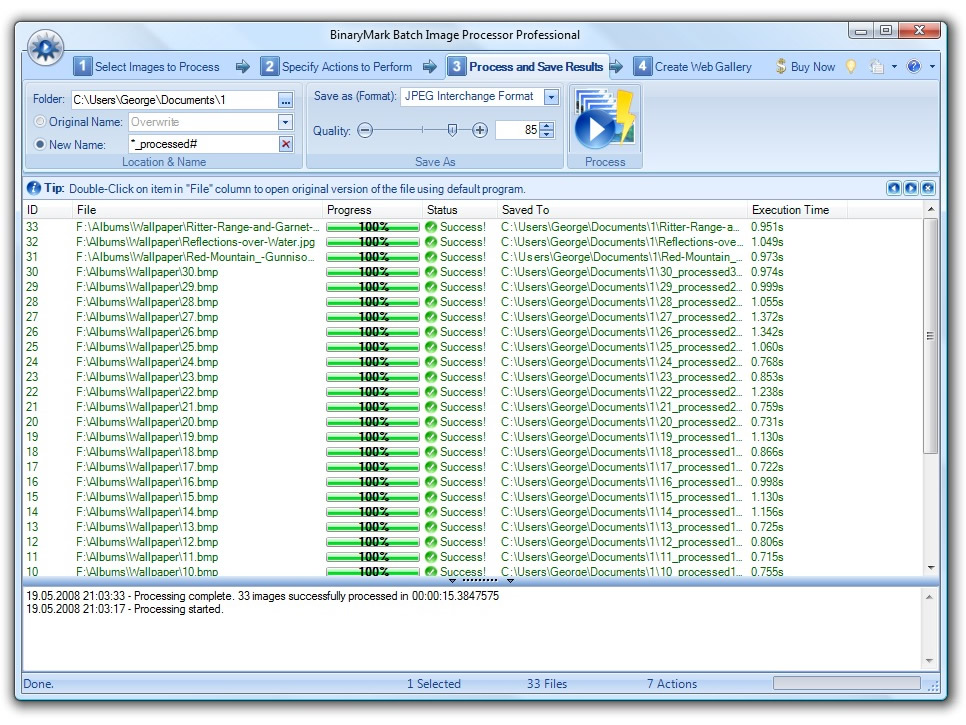Click '7 Actions' in the status bar
This screenshot has height=725, width=966.
point(672,684)
